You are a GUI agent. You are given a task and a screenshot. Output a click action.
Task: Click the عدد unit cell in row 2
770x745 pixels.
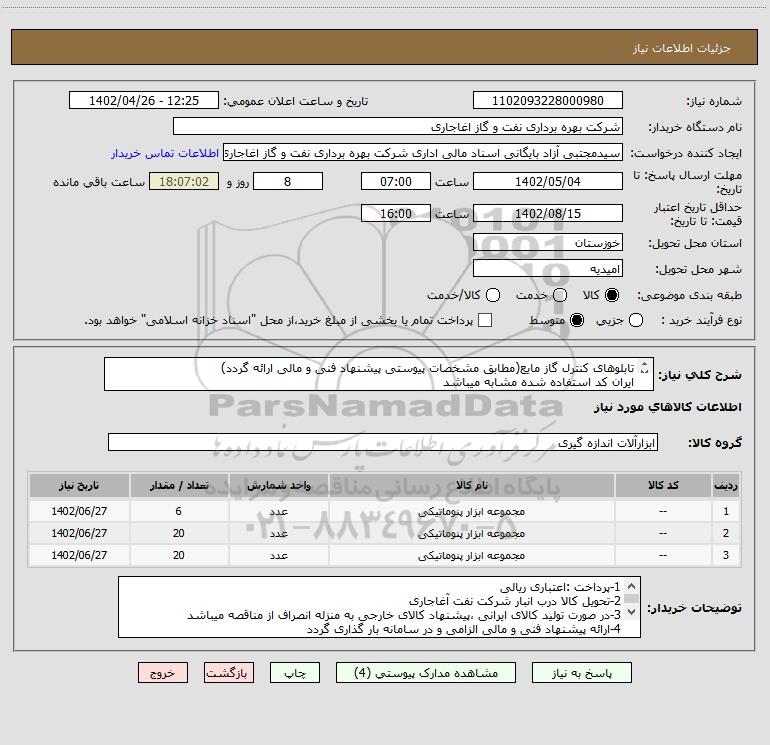click(278, 533)
